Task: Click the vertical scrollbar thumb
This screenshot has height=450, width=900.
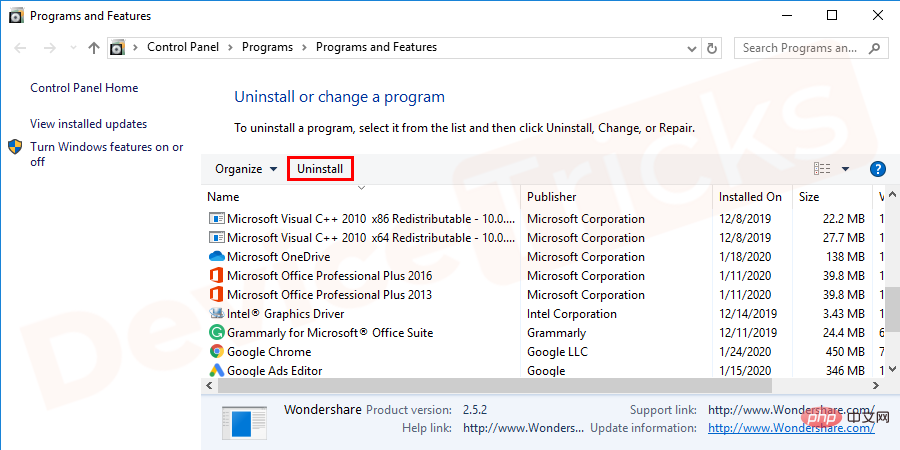Action: (892, 309)
